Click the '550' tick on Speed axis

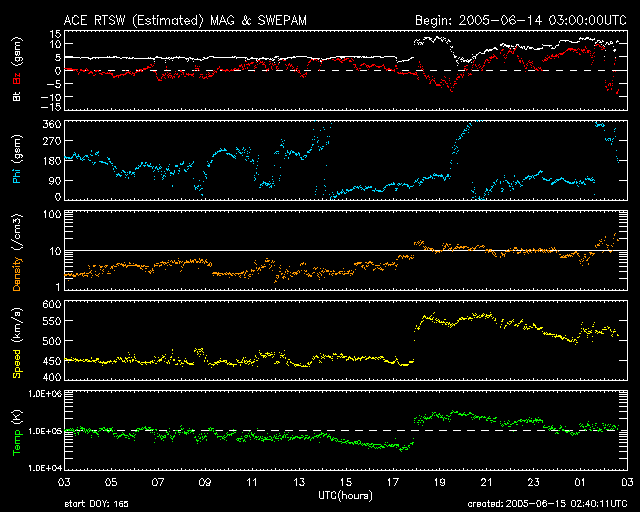click(52, 321)
